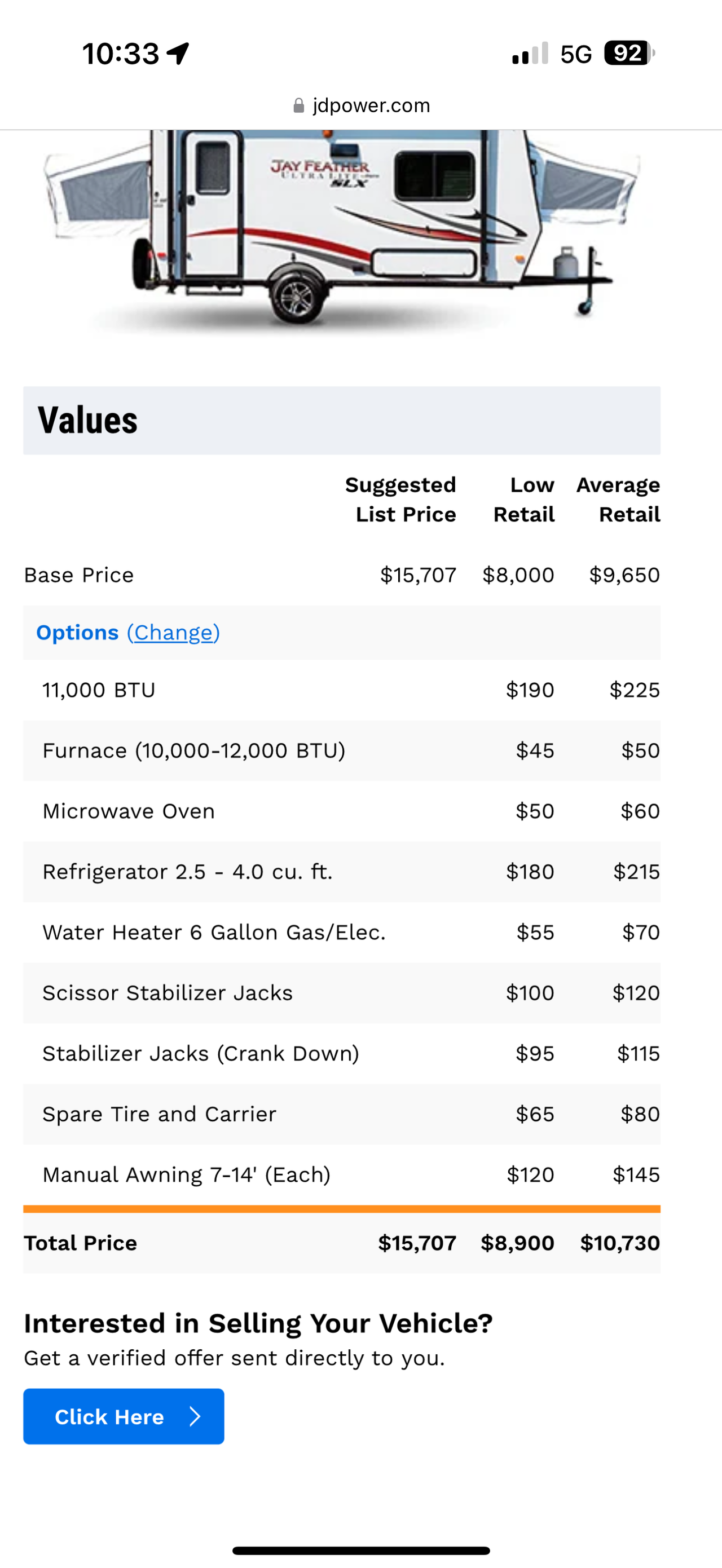722x1568 pixels.
Task: Select the Microwave Oven option row
Action: point(341,811)
